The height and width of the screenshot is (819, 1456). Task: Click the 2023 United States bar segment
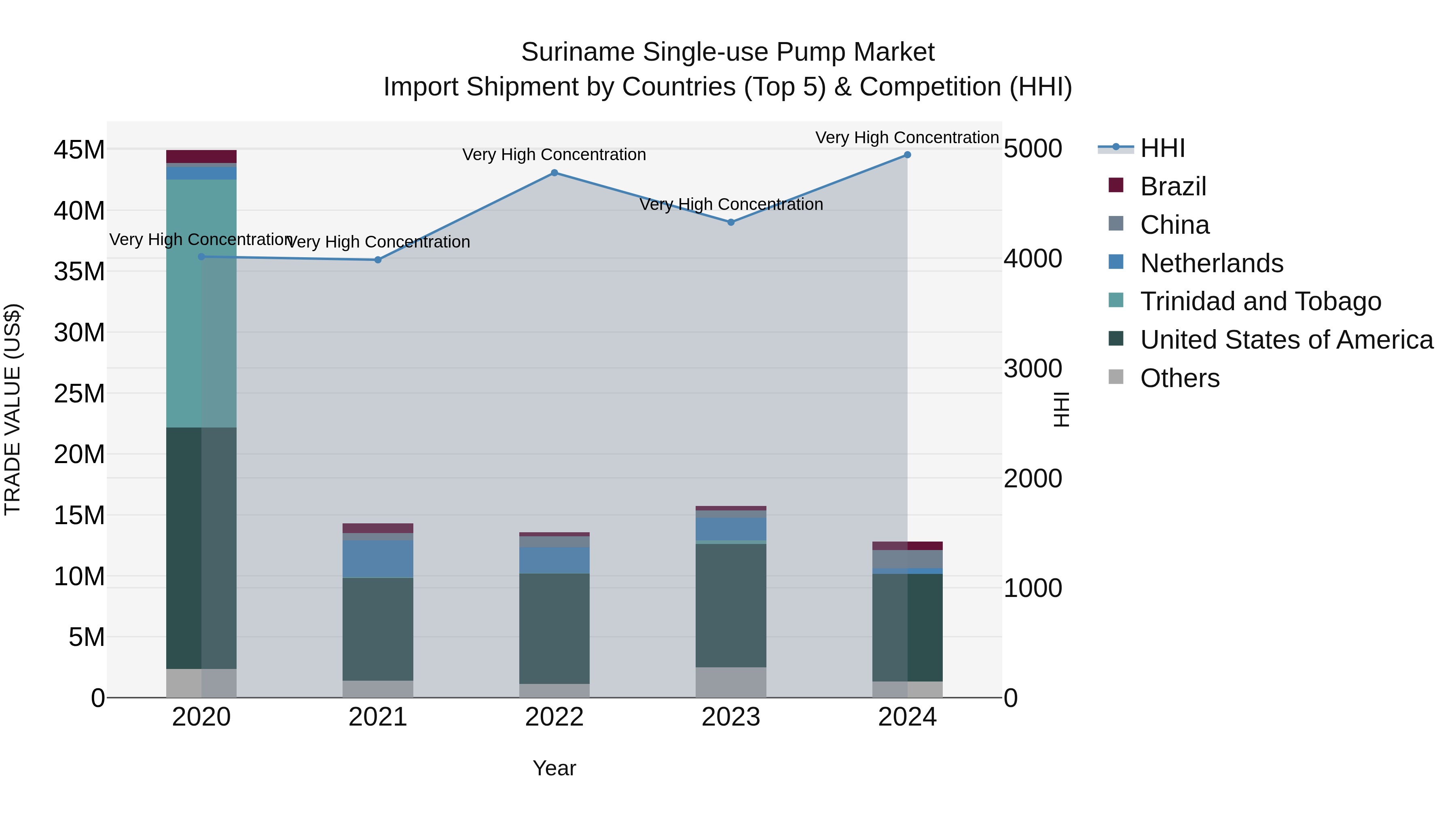(x=731, y=606)
